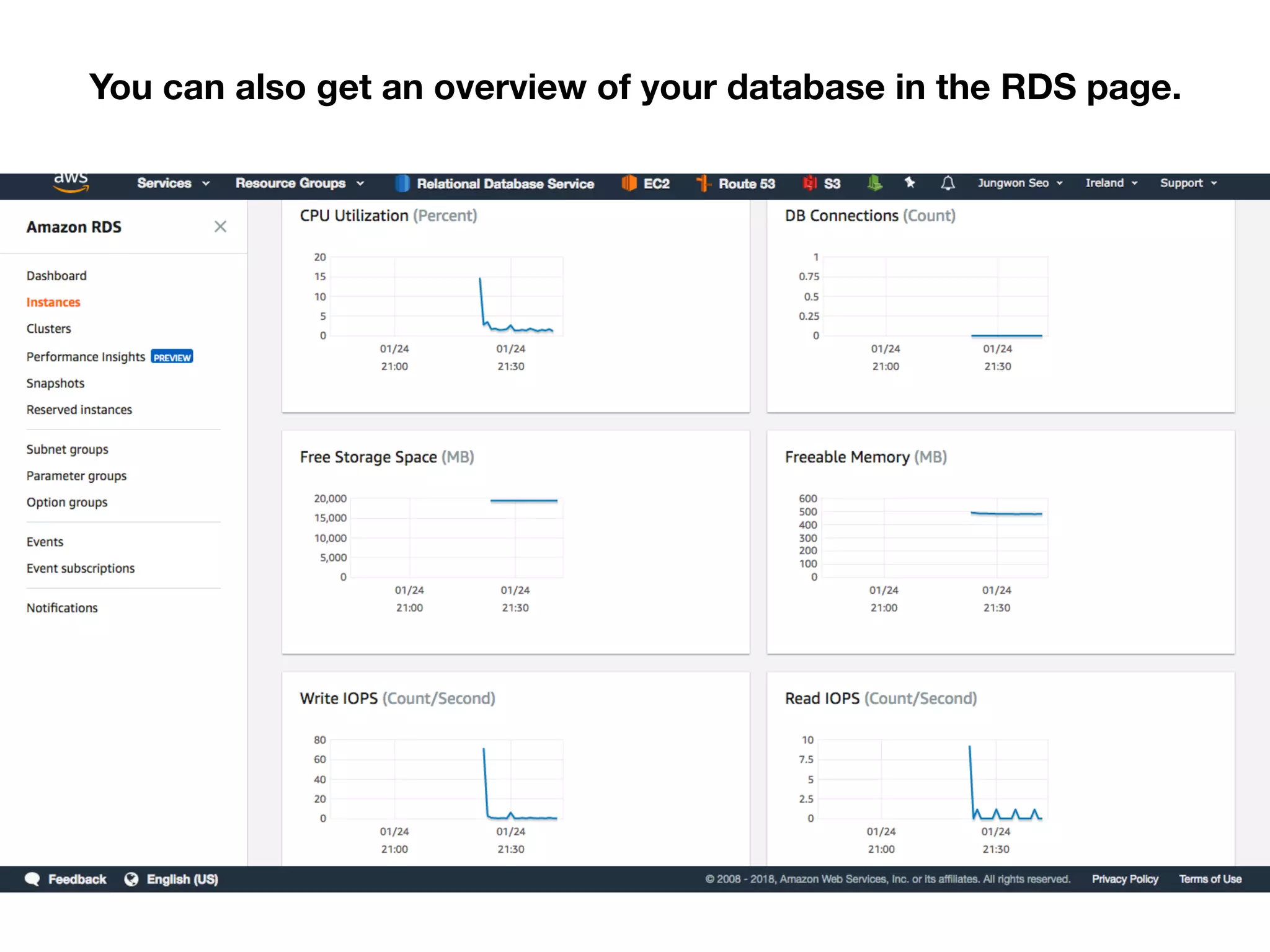This screenshot has width=1270, height=952.
Task: Open Reserved instances in the sidebar
Action: pos(79,410)
